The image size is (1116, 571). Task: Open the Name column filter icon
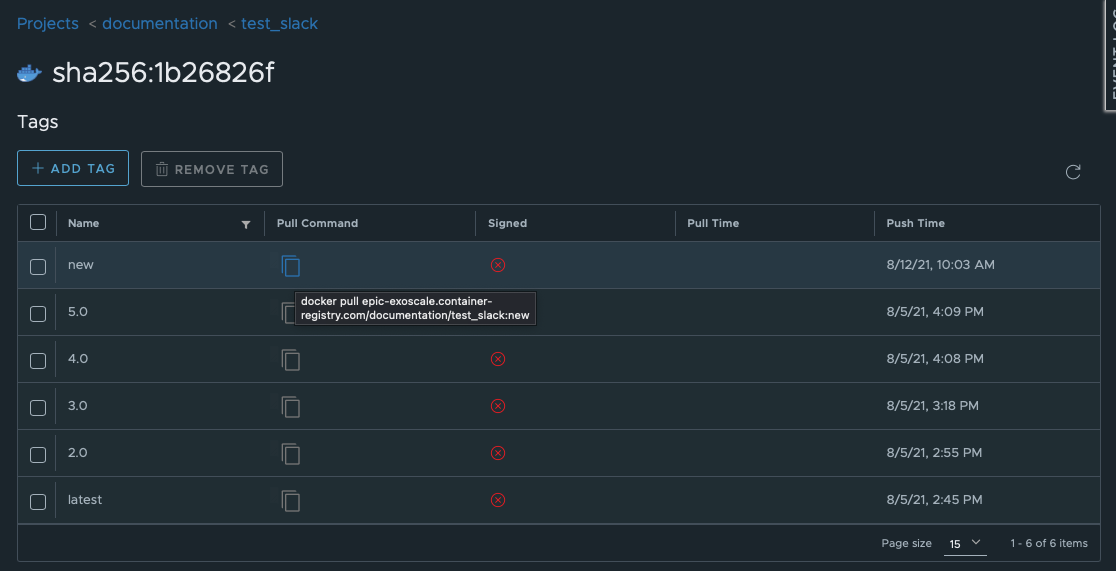[246, 224]
